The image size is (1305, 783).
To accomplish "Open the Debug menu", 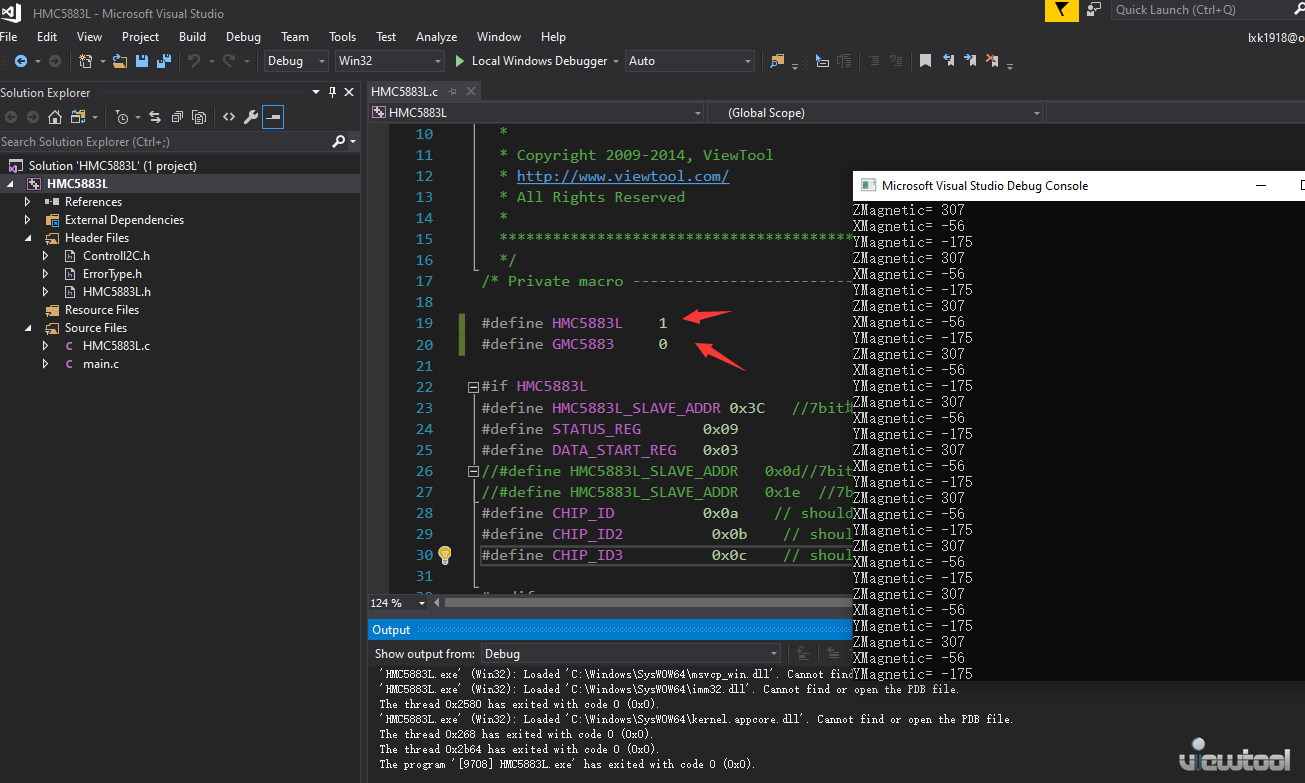I will point(243,37).
